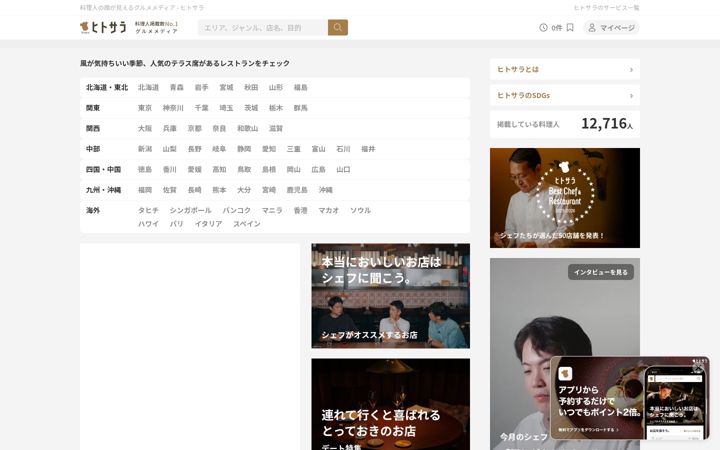Open Best Chef & Restaurant banner
The width and height of the screenshot is (720, 450).
pyautogui.click(x=565, y=198)
